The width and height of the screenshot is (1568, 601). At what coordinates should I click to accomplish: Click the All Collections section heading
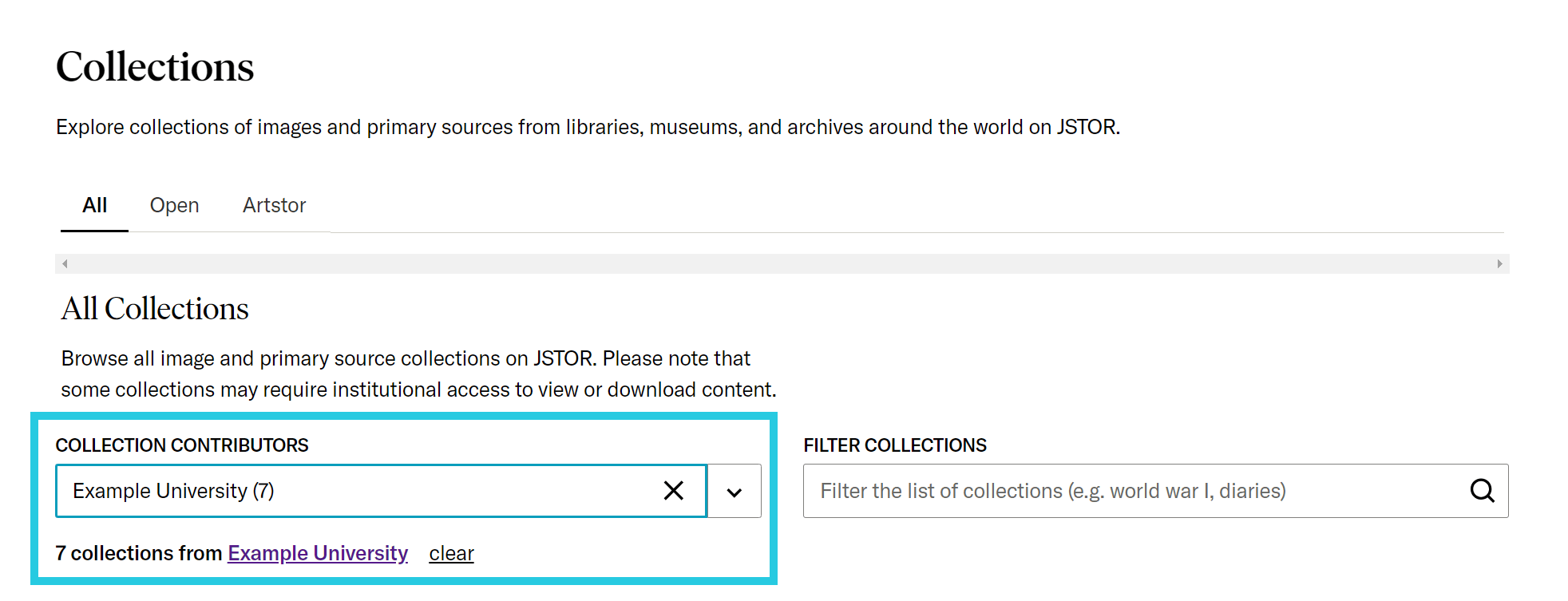[x=153, y=309]
